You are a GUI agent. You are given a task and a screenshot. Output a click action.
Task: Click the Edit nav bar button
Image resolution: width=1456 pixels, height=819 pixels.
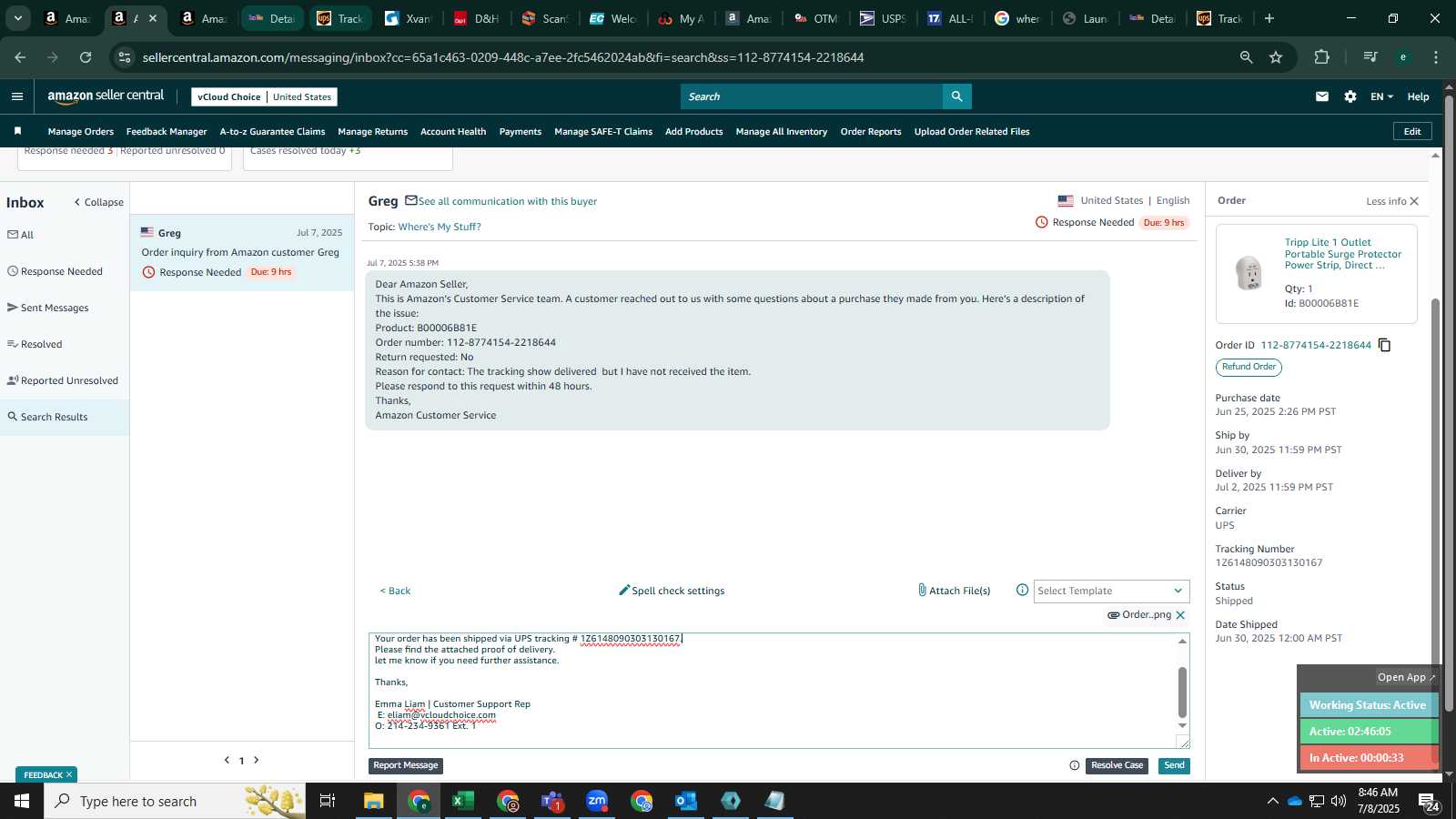click(x=1412, y=131)
